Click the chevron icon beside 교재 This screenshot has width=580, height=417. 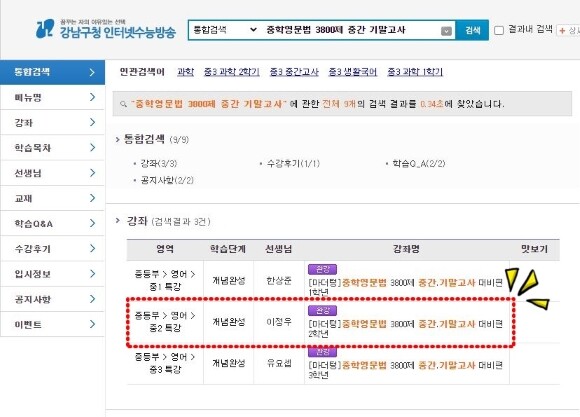tap(92, 198)
